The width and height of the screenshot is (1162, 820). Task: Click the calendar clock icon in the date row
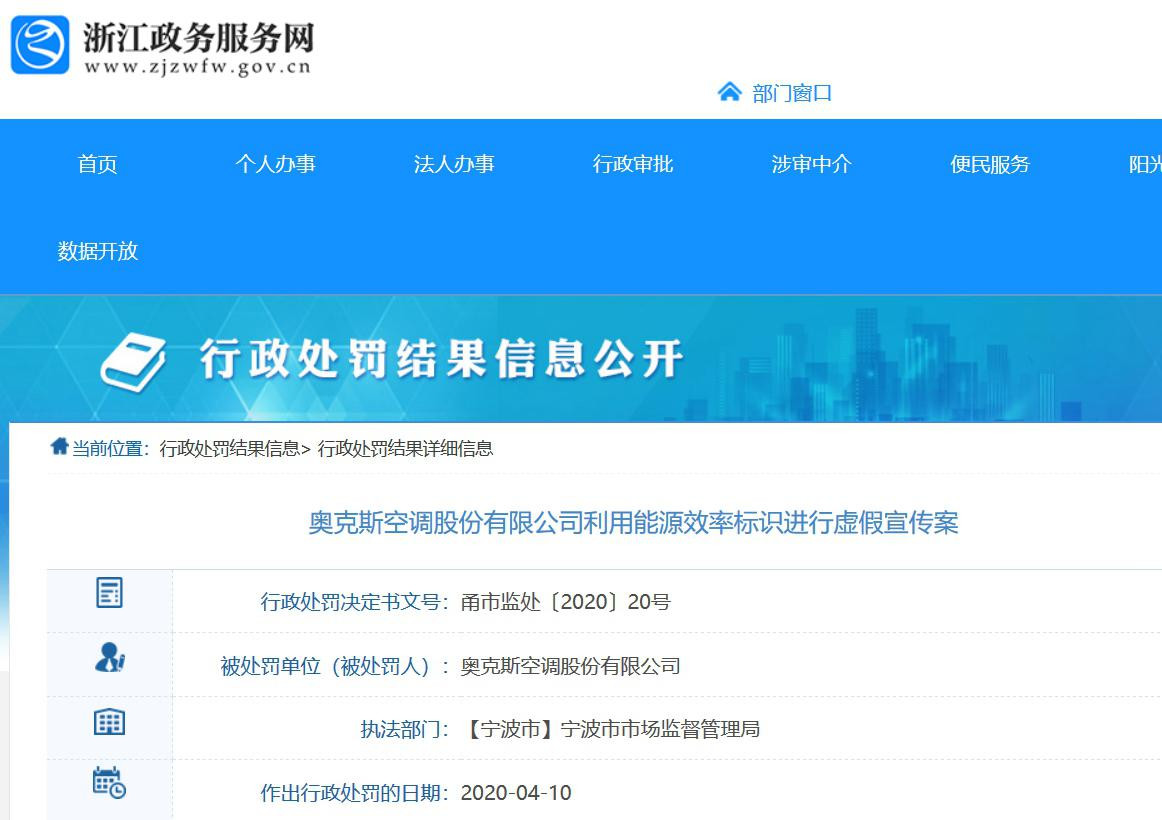[110, 784]
